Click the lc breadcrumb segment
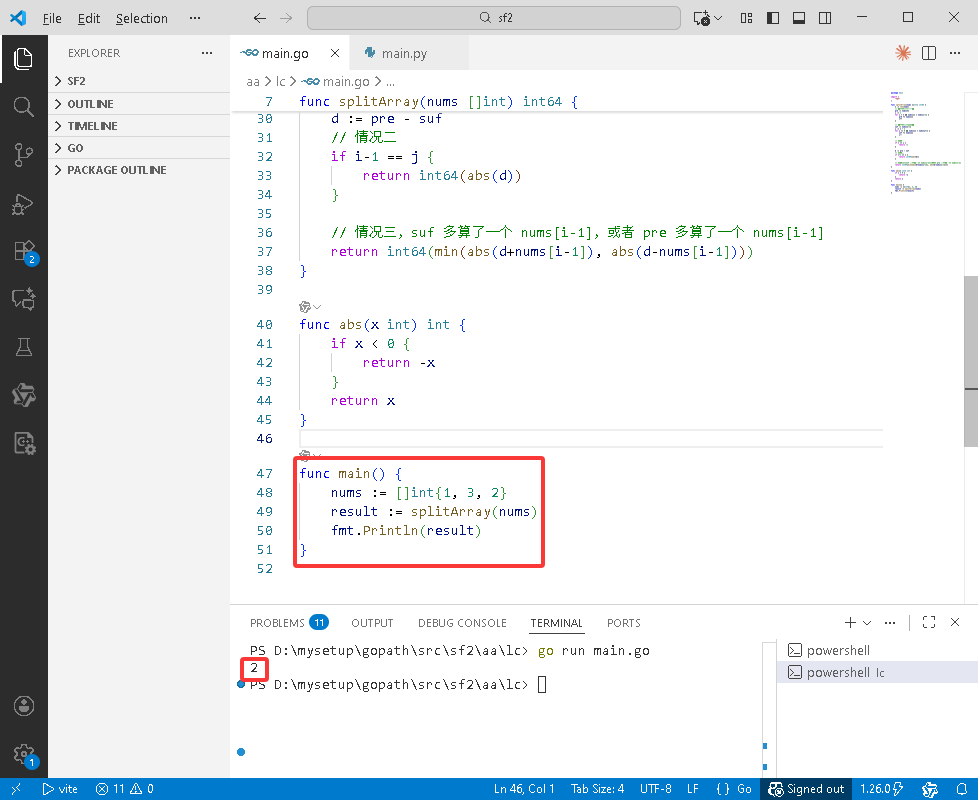Screen dimensions: 978x800 pos(281,82)
